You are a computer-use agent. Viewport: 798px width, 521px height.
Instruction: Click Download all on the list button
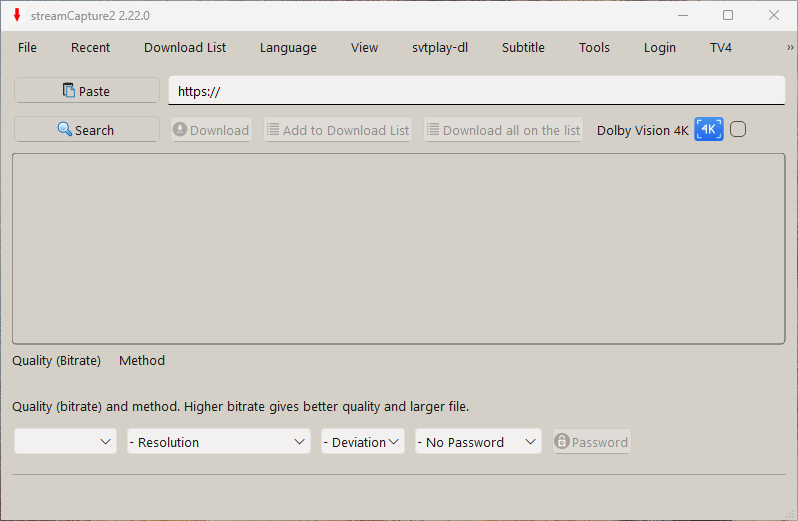tap(503, 130)
